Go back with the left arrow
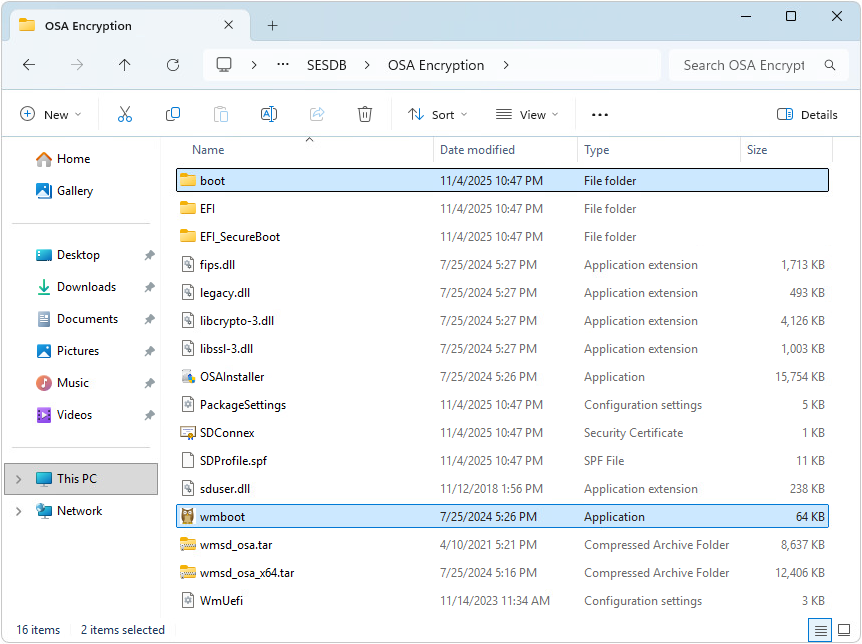 (29, 65)
